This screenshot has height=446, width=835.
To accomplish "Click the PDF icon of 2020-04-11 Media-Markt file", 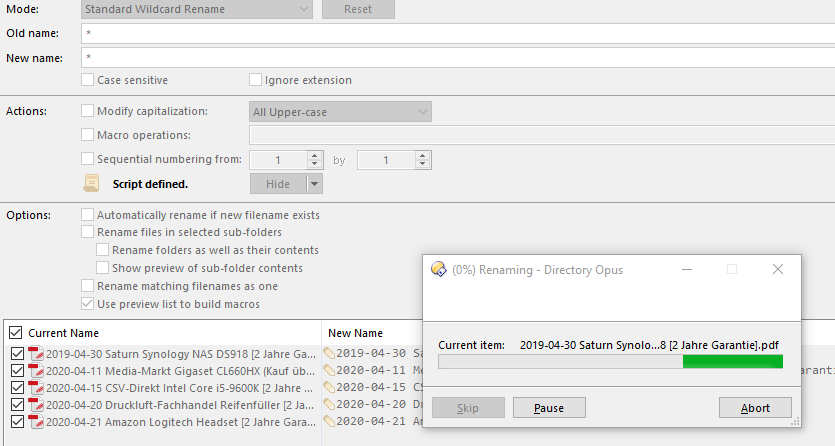I will (36, 370).
